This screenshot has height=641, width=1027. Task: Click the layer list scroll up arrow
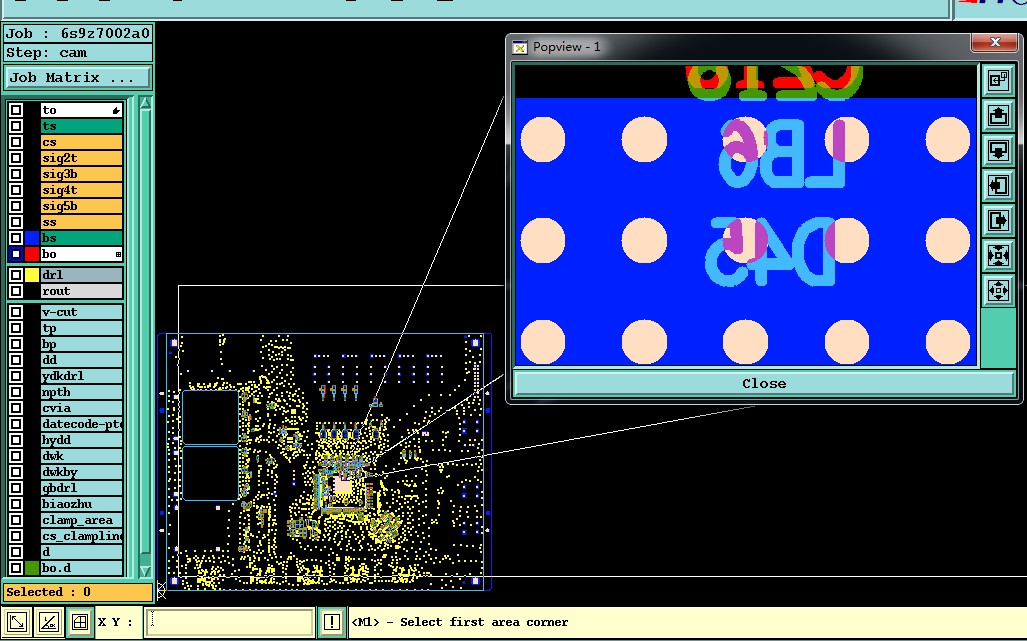click(145, 103)
